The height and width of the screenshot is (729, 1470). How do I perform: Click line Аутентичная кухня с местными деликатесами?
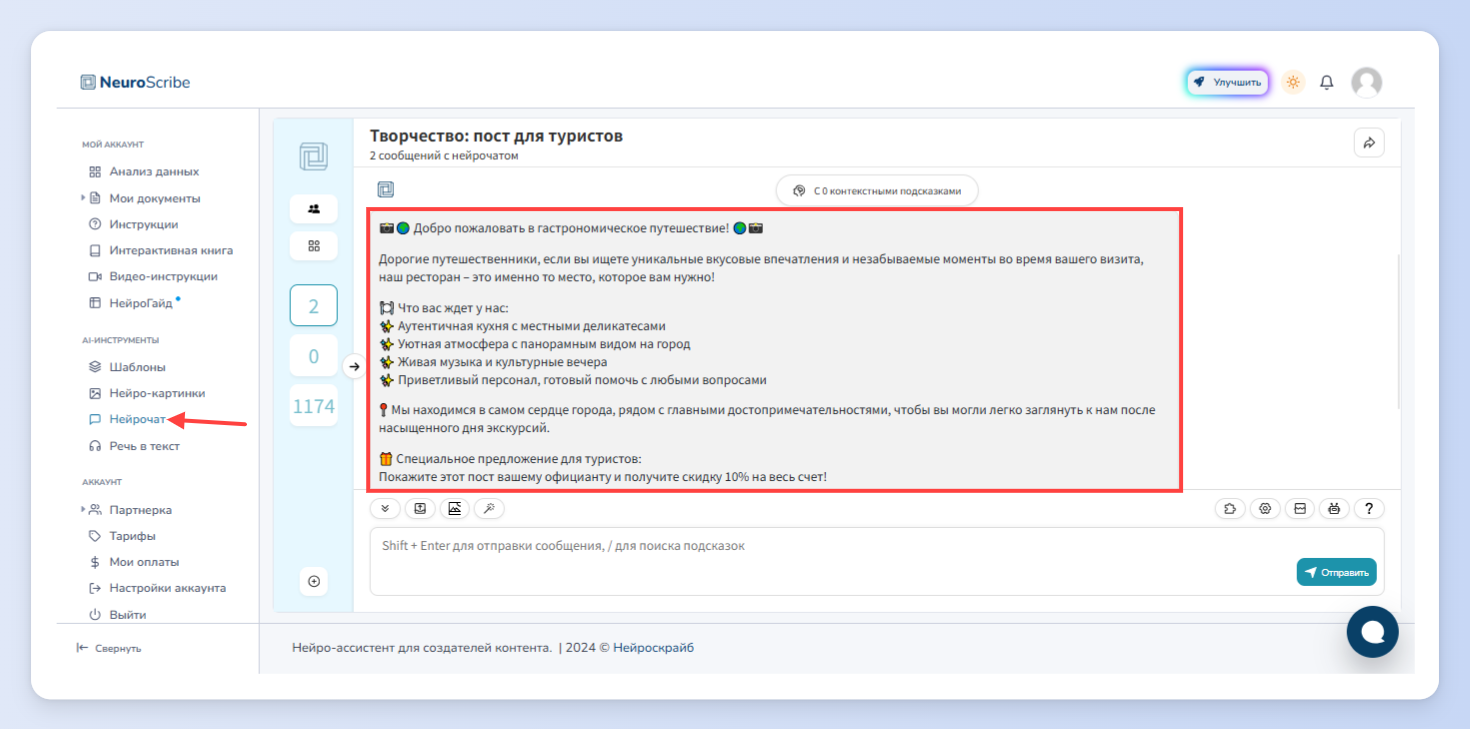[531, 326]
